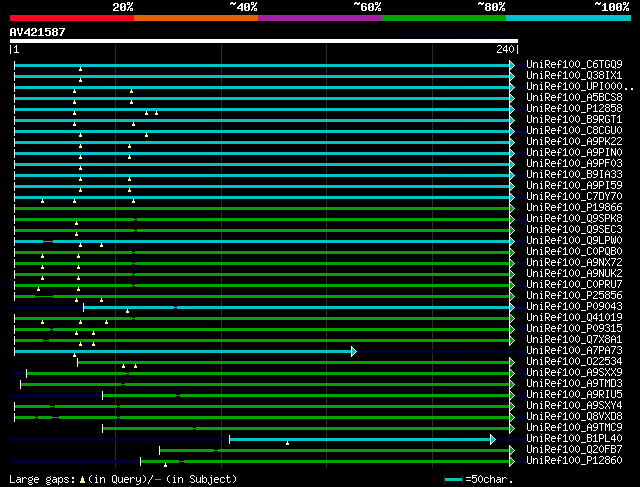
Task: Click the cyan ~100% legend segment
Action: (568, 18)
